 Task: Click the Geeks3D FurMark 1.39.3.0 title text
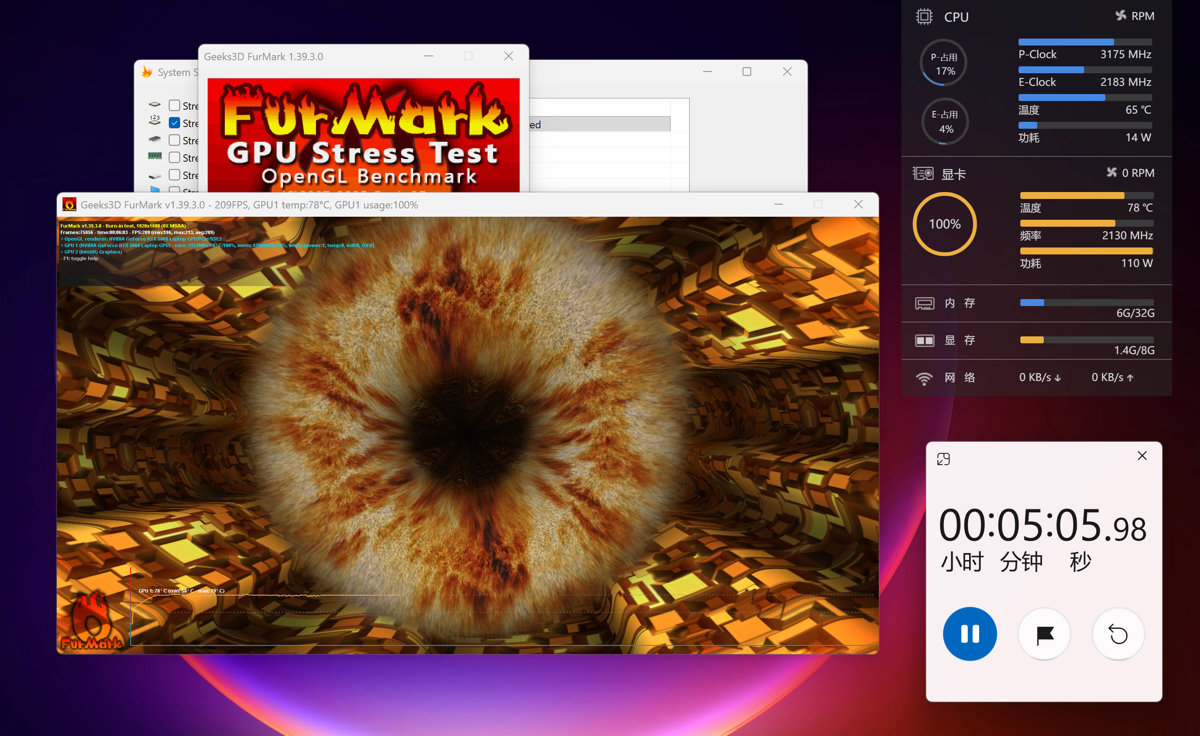264,57
